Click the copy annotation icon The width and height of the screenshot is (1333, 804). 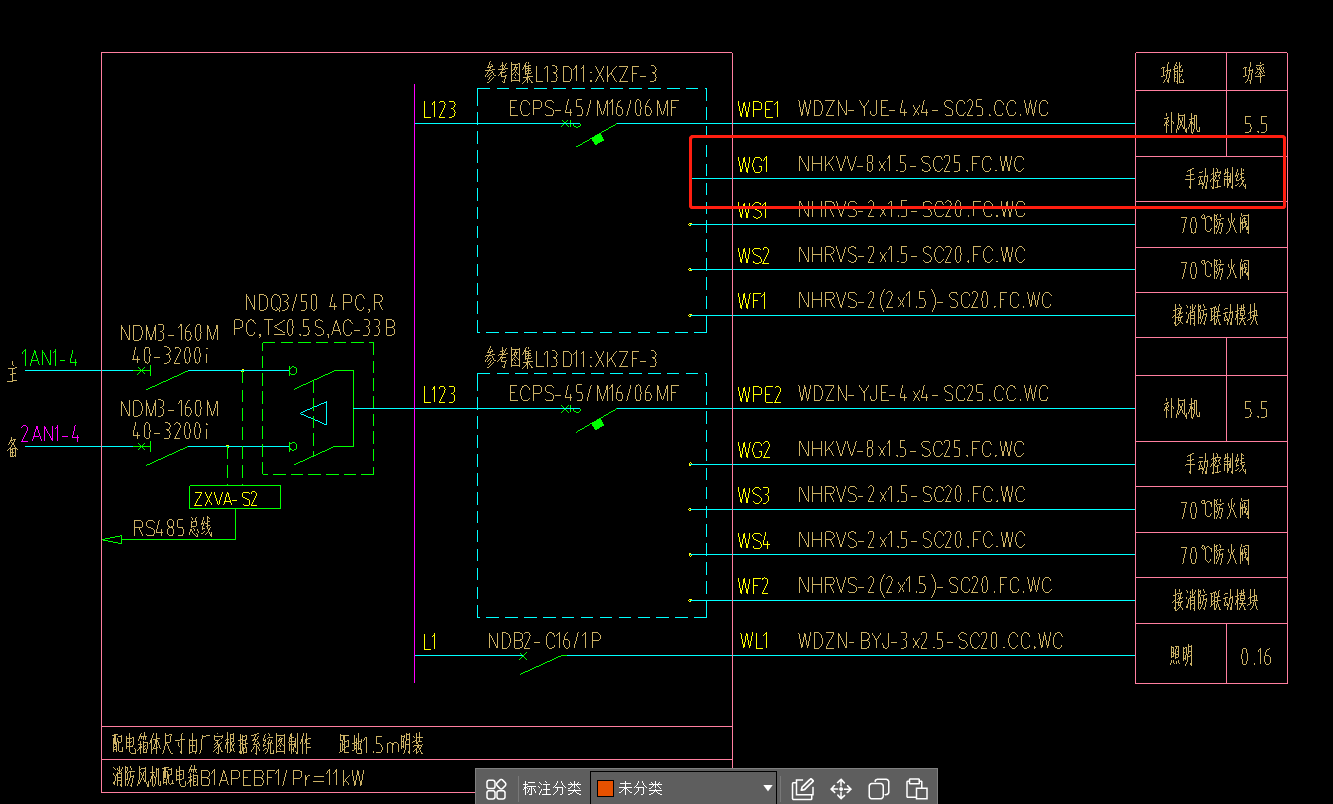879,789
